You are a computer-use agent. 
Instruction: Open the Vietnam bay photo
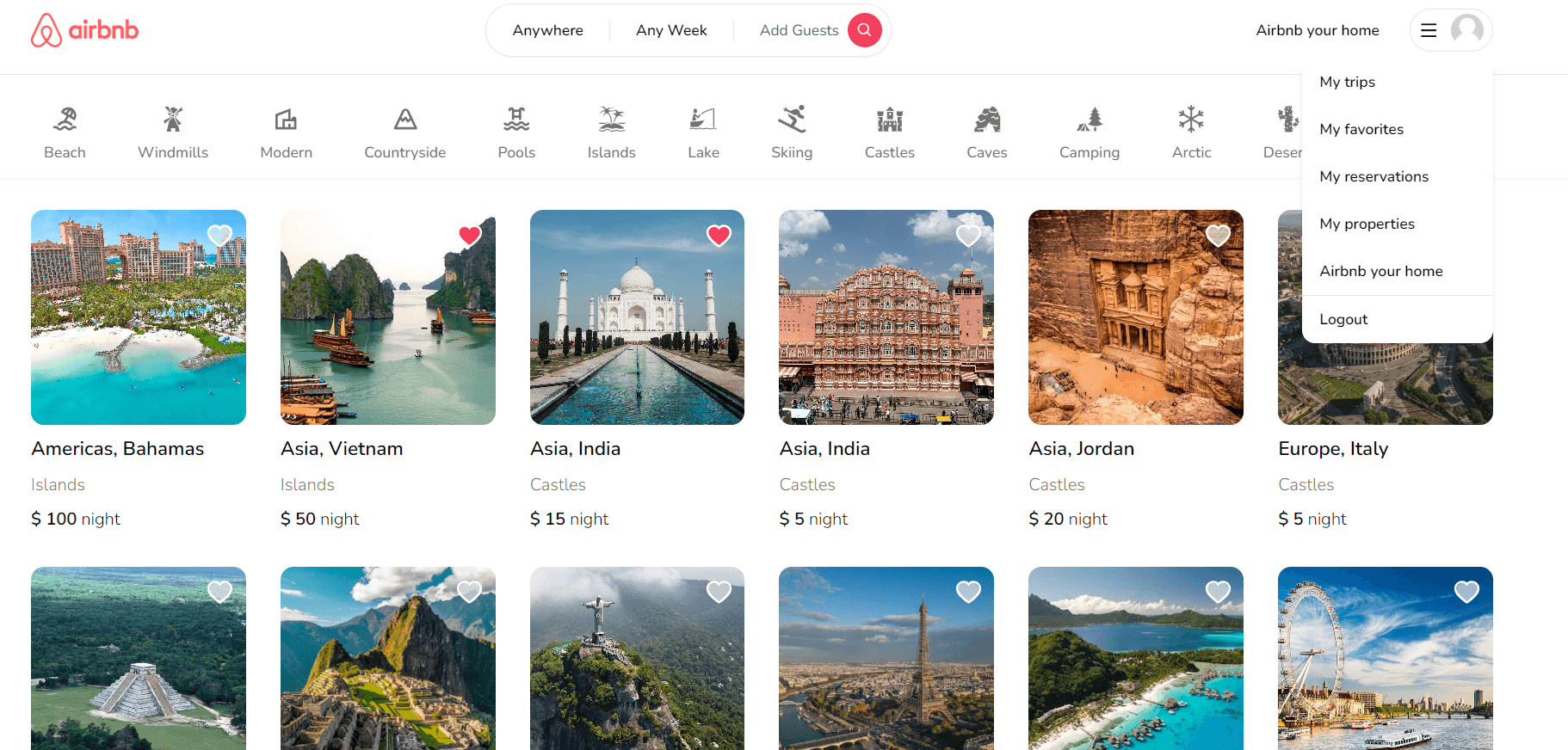[388, 317]
